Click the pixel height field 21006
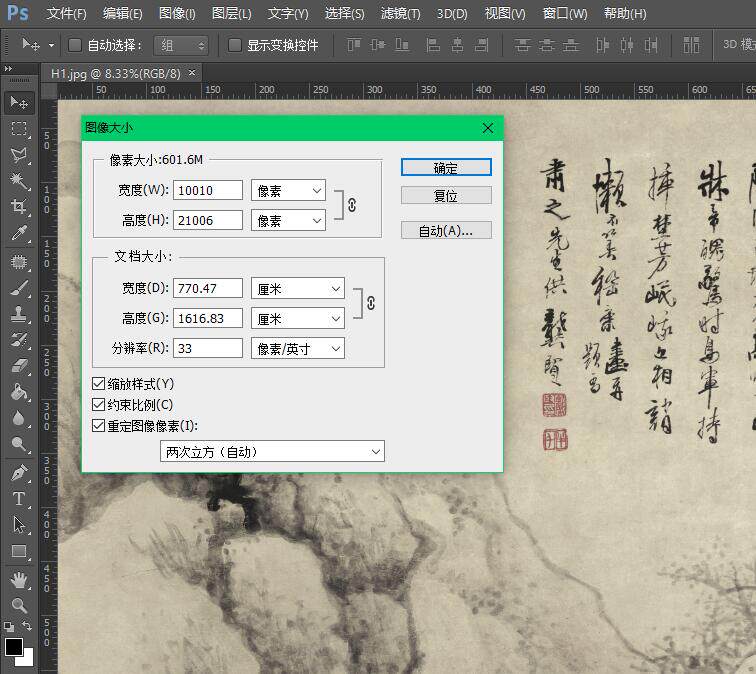 208,220
